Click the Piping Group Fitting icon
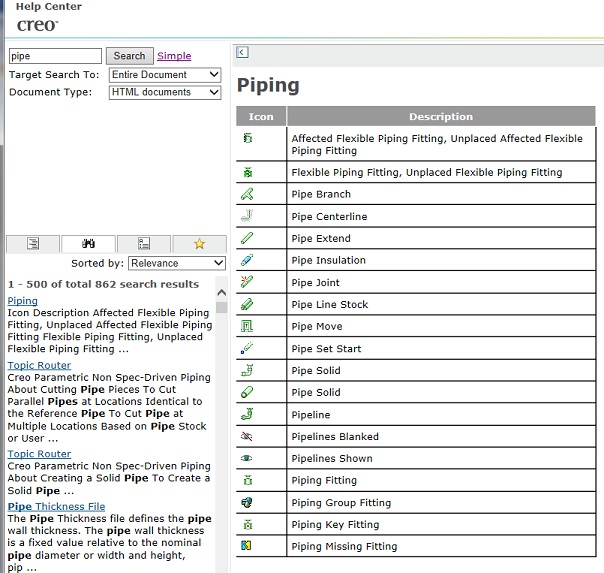This screenshot has width=604, height=573. [x=247, y=503]
